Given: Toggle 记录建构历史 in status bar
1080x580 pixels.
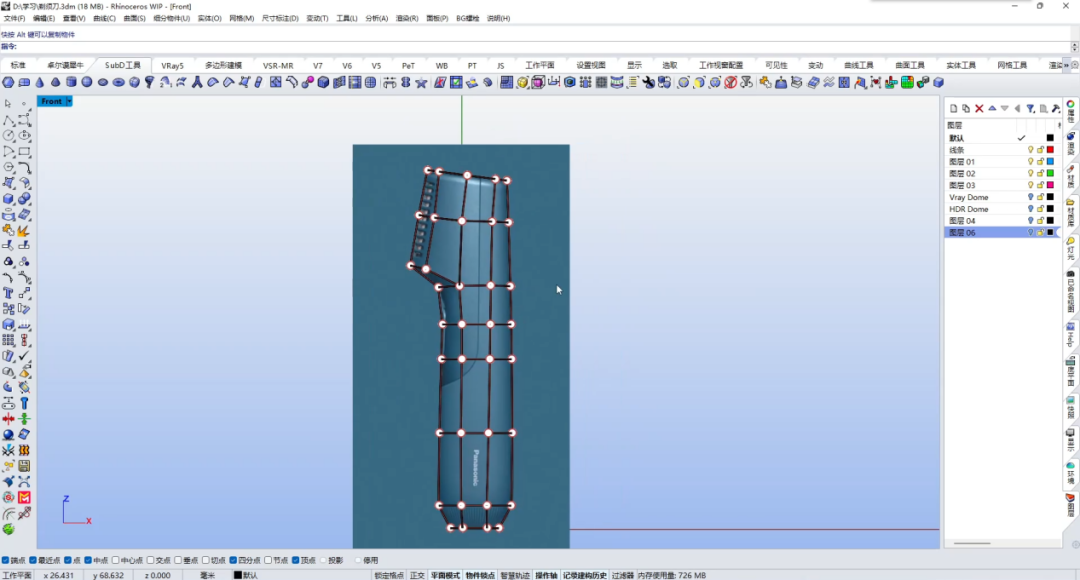Looking at the screenshot, I should (x=584, y=576).
